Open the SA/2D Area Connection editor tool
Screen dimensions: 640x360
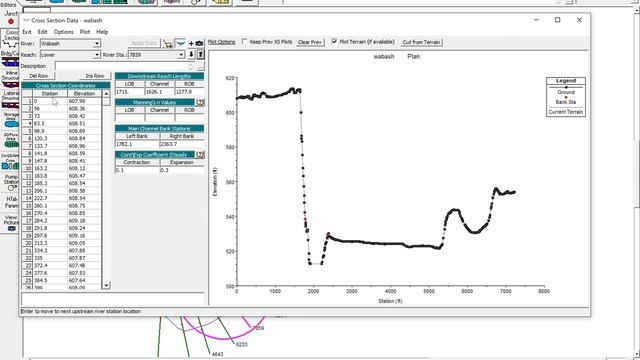(x=10, y=162)
